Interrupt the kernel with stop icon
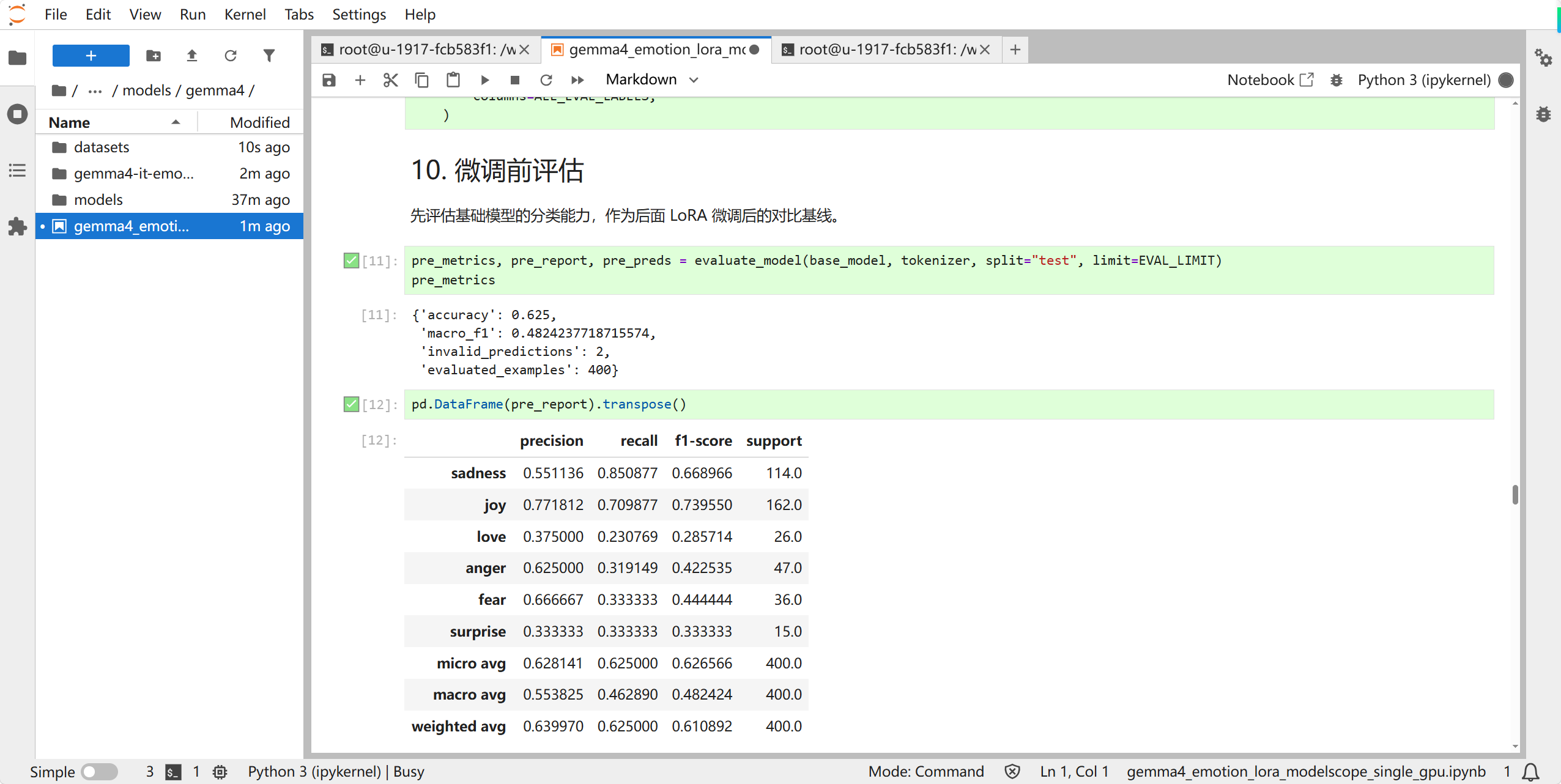The image size is (1561, 784). click(x=515, y=80)
